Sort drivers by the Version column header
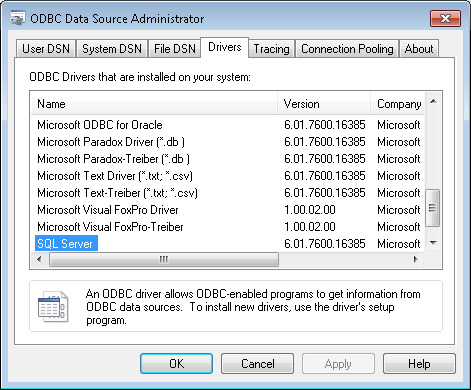471x390 pixels. tap(324, 104)
